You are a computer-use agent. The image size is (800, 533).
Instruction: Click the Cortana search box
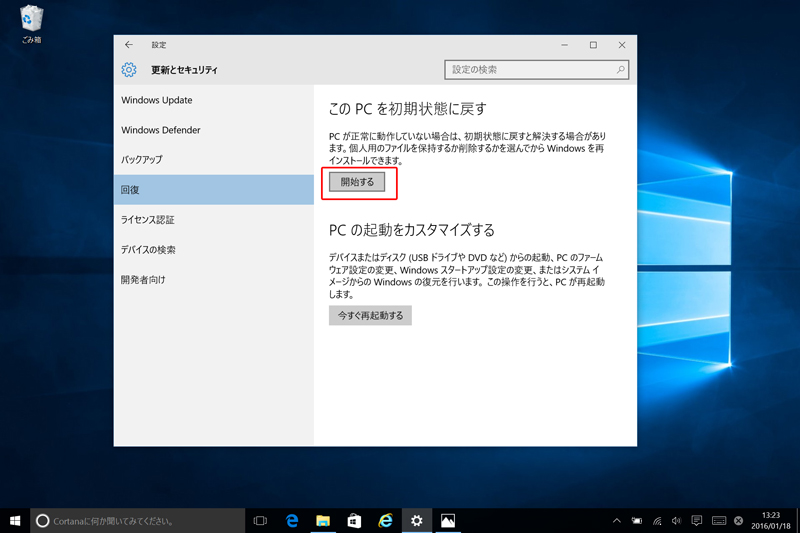(x=138, y=521)
